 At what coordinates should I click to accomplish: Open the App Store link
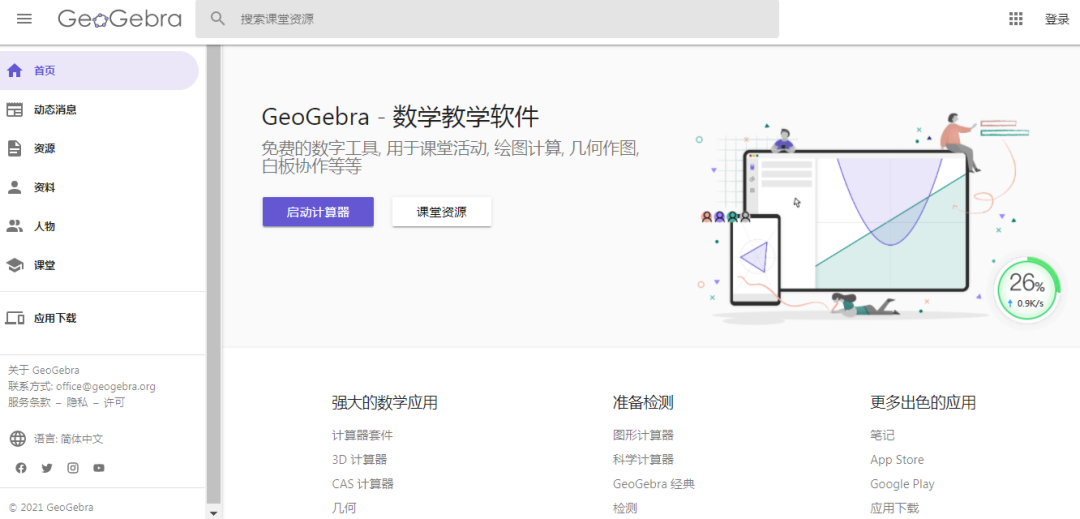tap(897, 459)
